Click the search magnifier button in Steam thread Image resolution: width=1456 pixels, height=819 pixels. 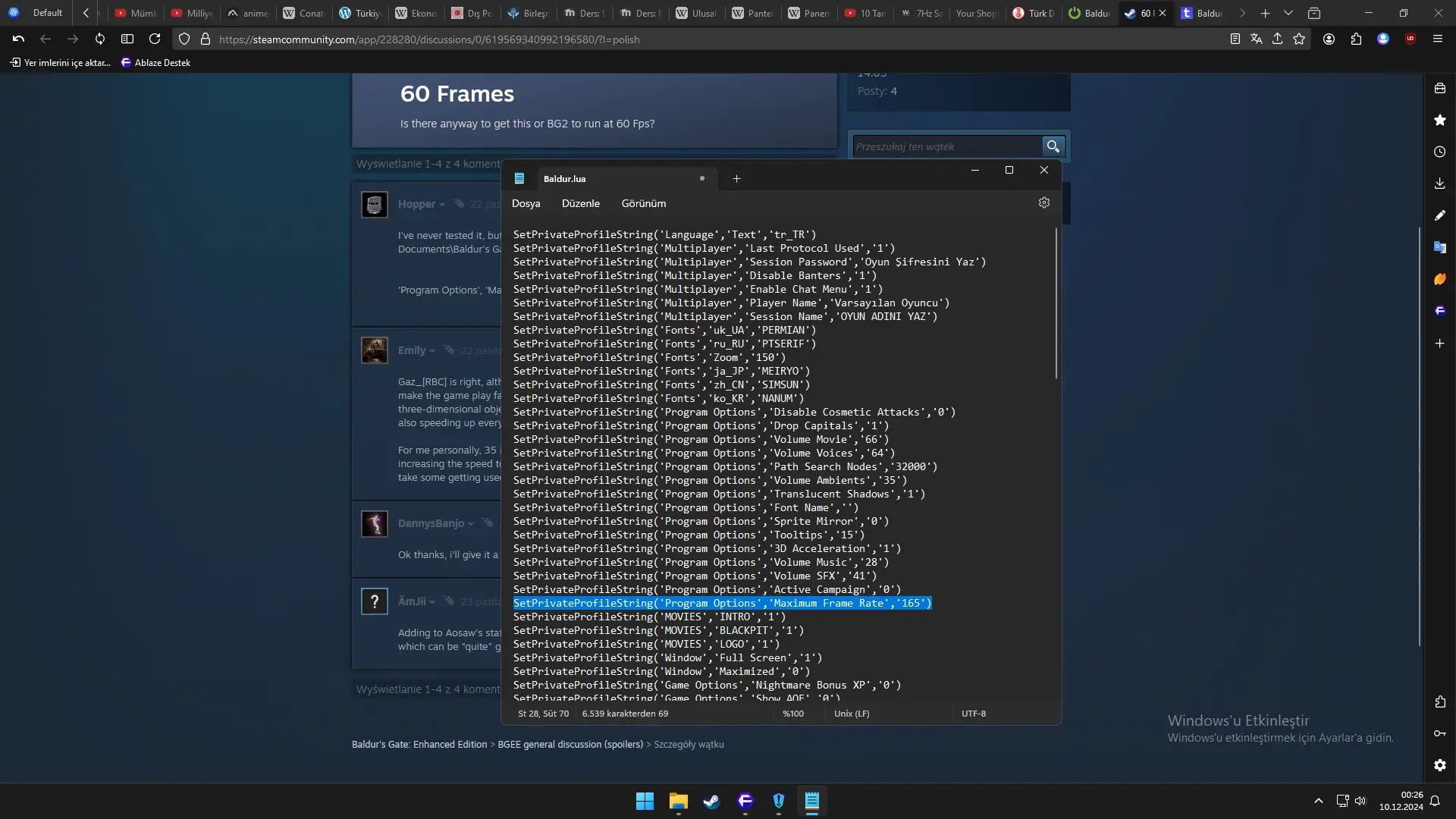[x=1053, y=146]
